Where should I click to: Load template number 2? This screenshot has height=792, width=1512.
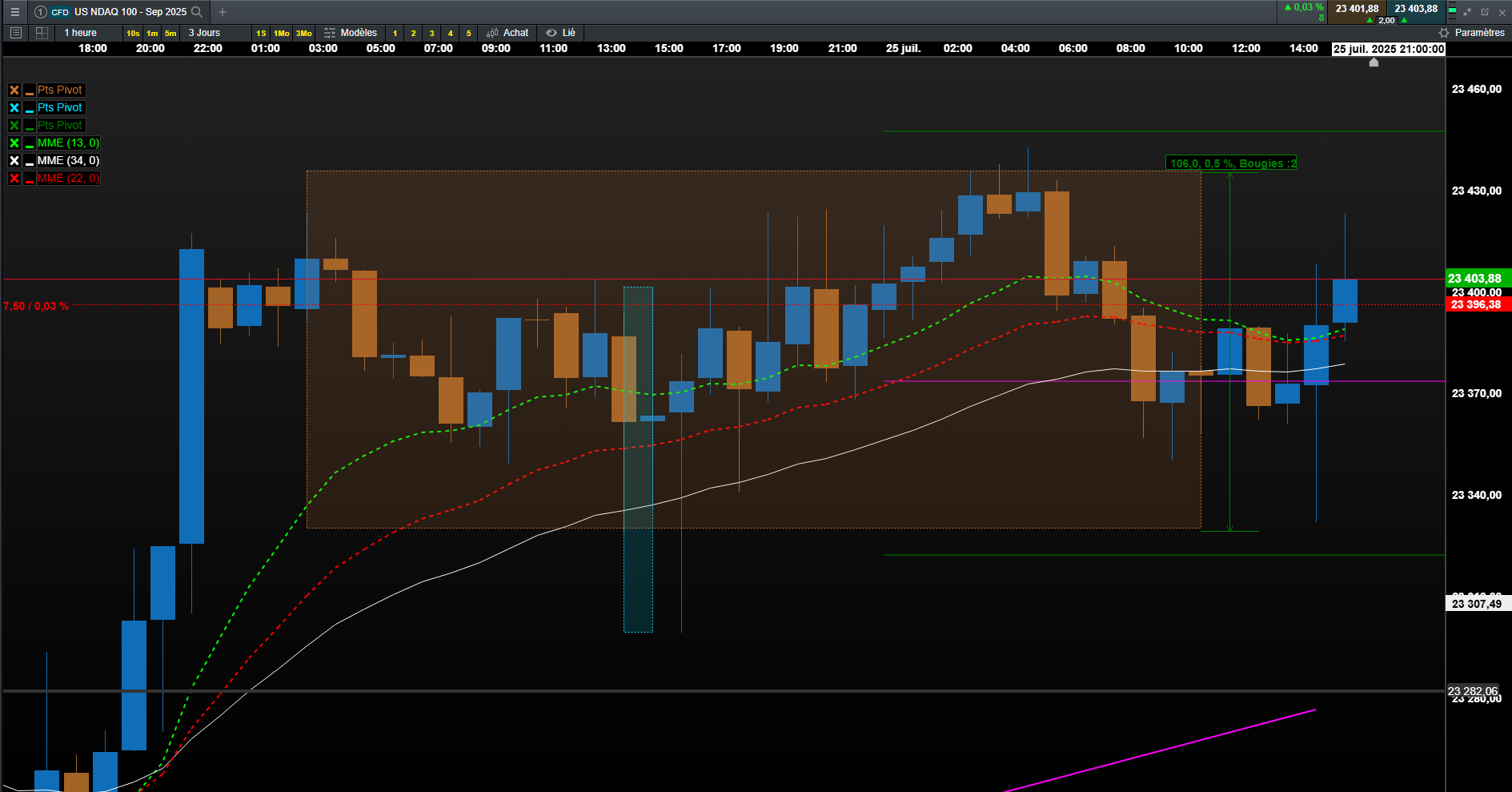tap(413, 33)
